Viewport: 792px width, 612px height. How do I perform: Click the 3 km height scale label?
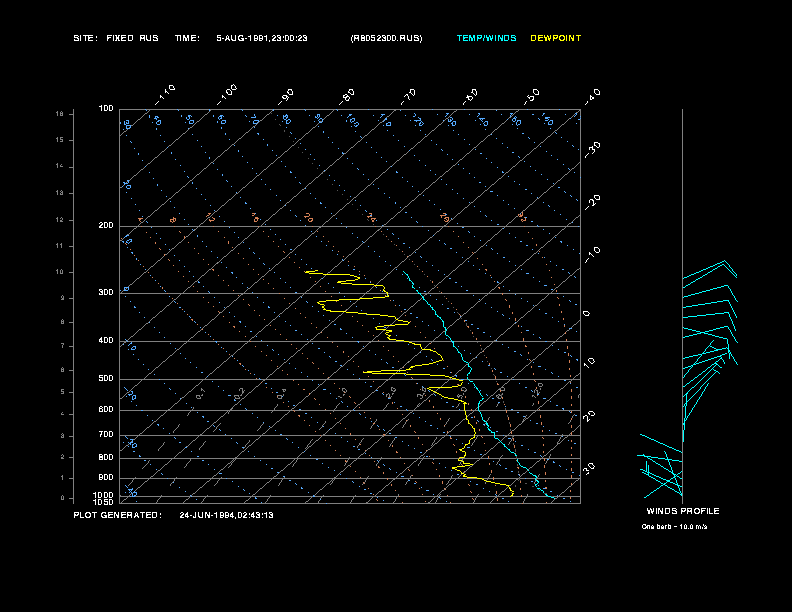coord(63,436)
